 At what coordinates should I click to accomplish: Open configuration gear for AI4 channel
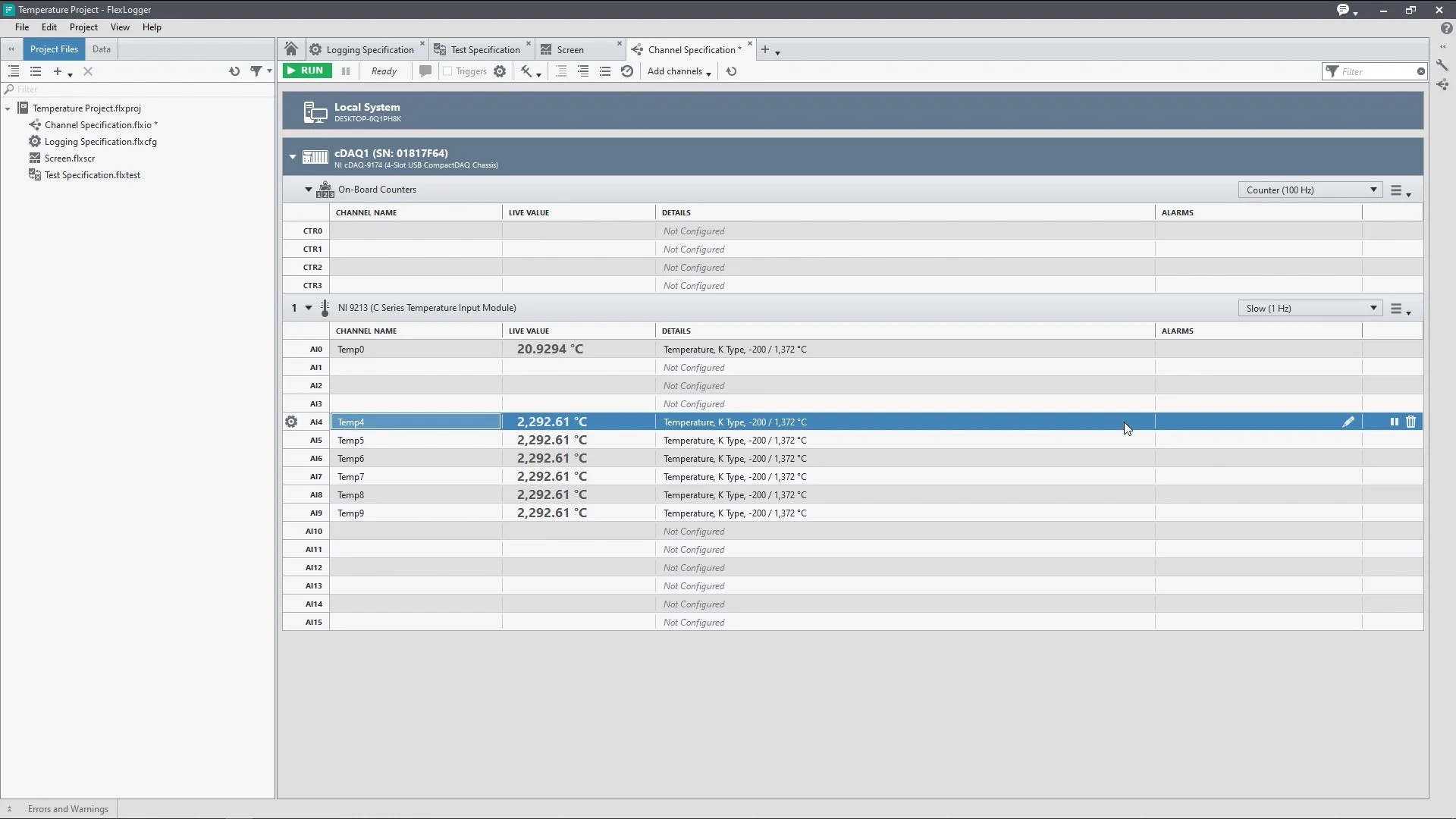(291, 422)
